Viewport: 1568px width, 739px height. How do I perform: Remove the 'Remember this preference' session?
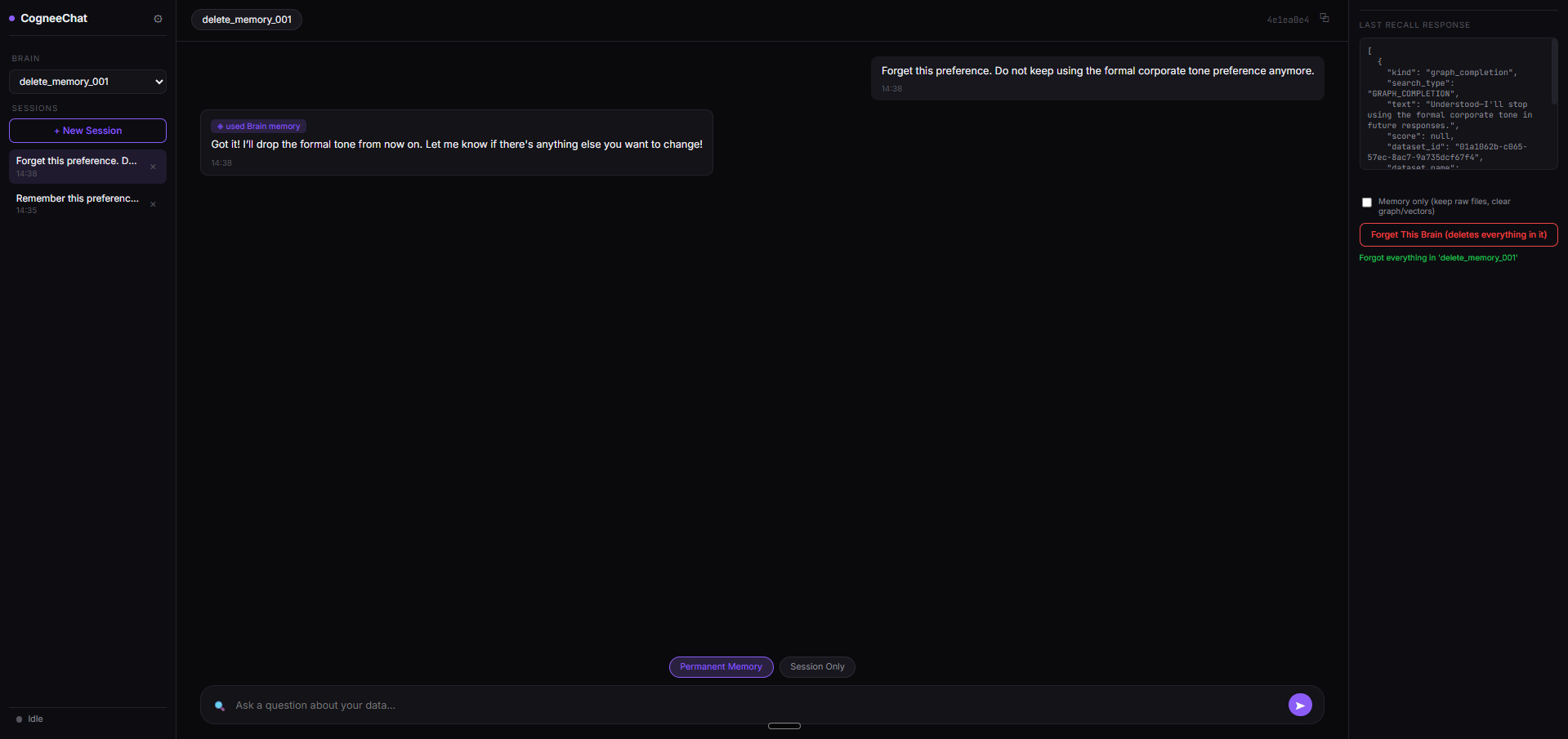pos(153,204)
